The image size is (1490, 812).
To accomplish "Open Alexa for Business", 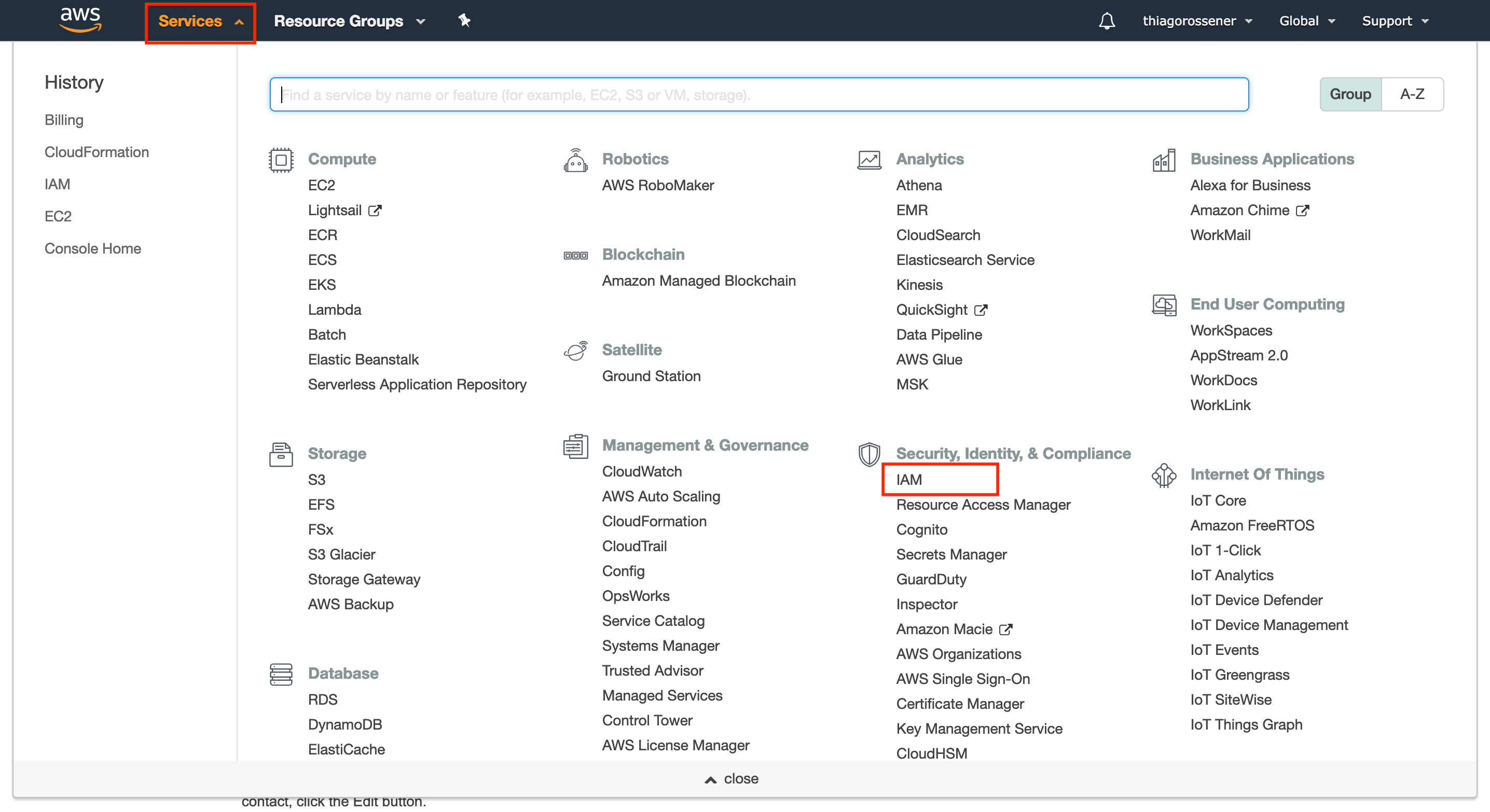I will point(1250,186).
